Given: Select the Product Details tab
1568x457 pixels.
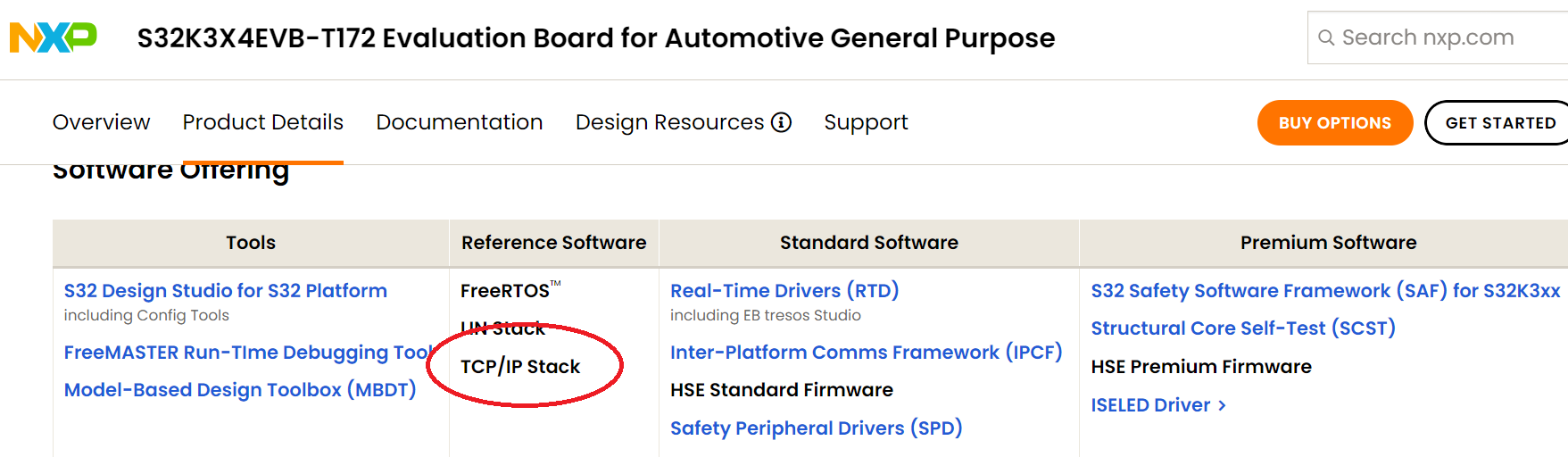Looking at the screenshot, I should click(262, 122).
